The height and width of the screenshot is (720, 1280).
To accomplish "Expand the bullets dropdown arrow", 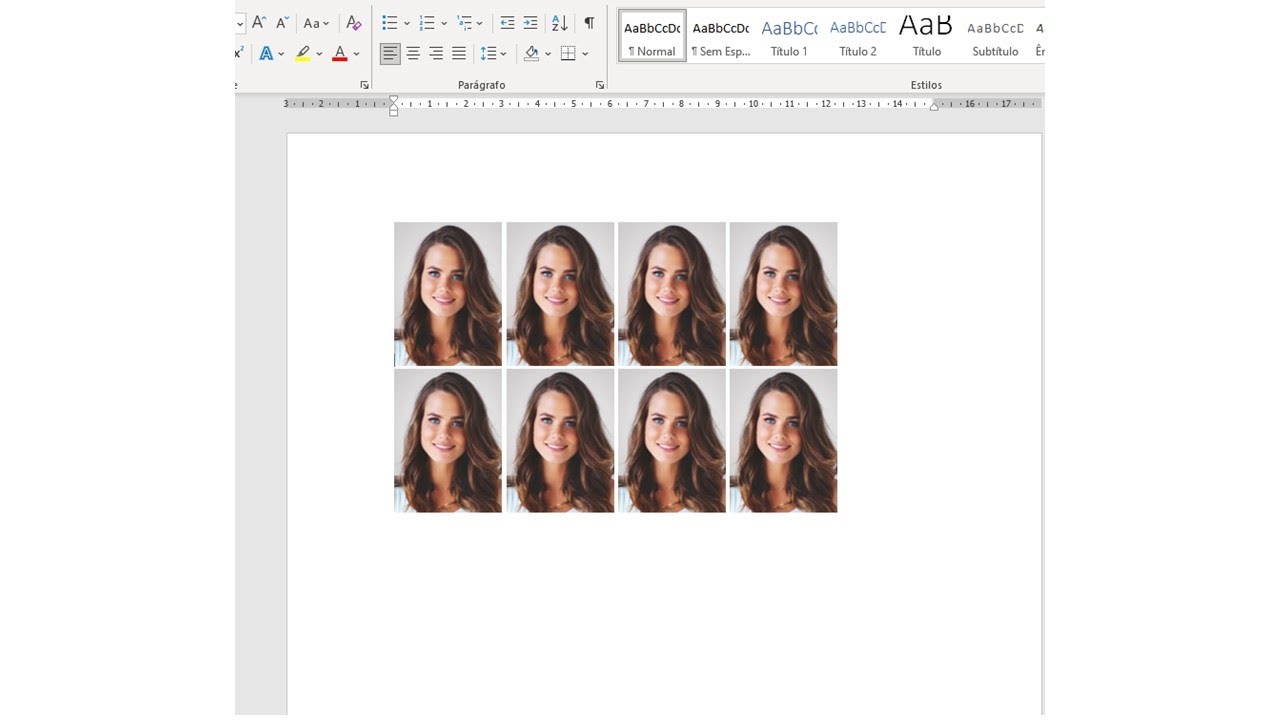I will (406, 23).
